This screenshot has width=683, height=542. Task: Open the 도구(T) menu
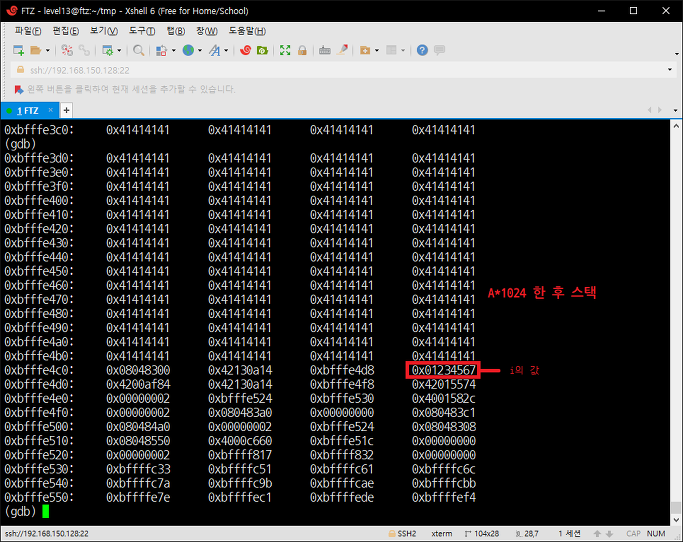tap(142, 31)
